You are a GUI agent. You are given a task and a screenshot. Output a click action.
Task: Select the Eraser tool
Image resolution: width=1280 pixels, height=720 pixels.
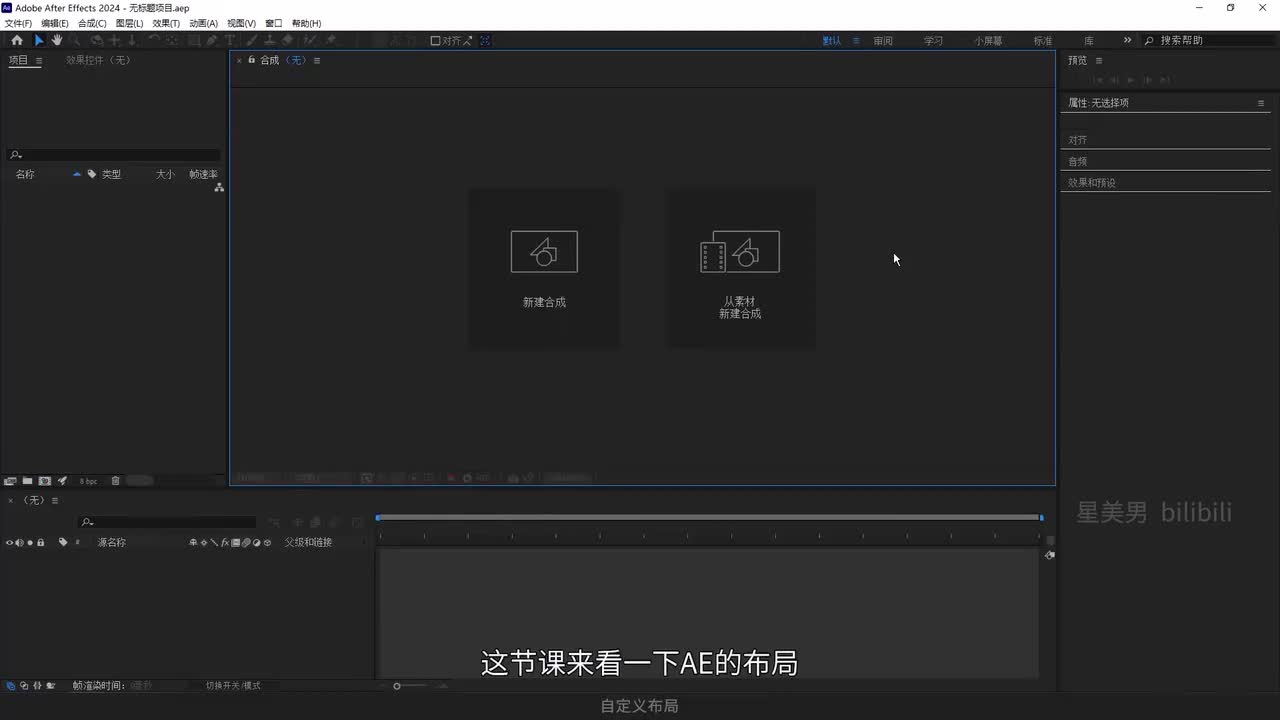click(287, 41)
